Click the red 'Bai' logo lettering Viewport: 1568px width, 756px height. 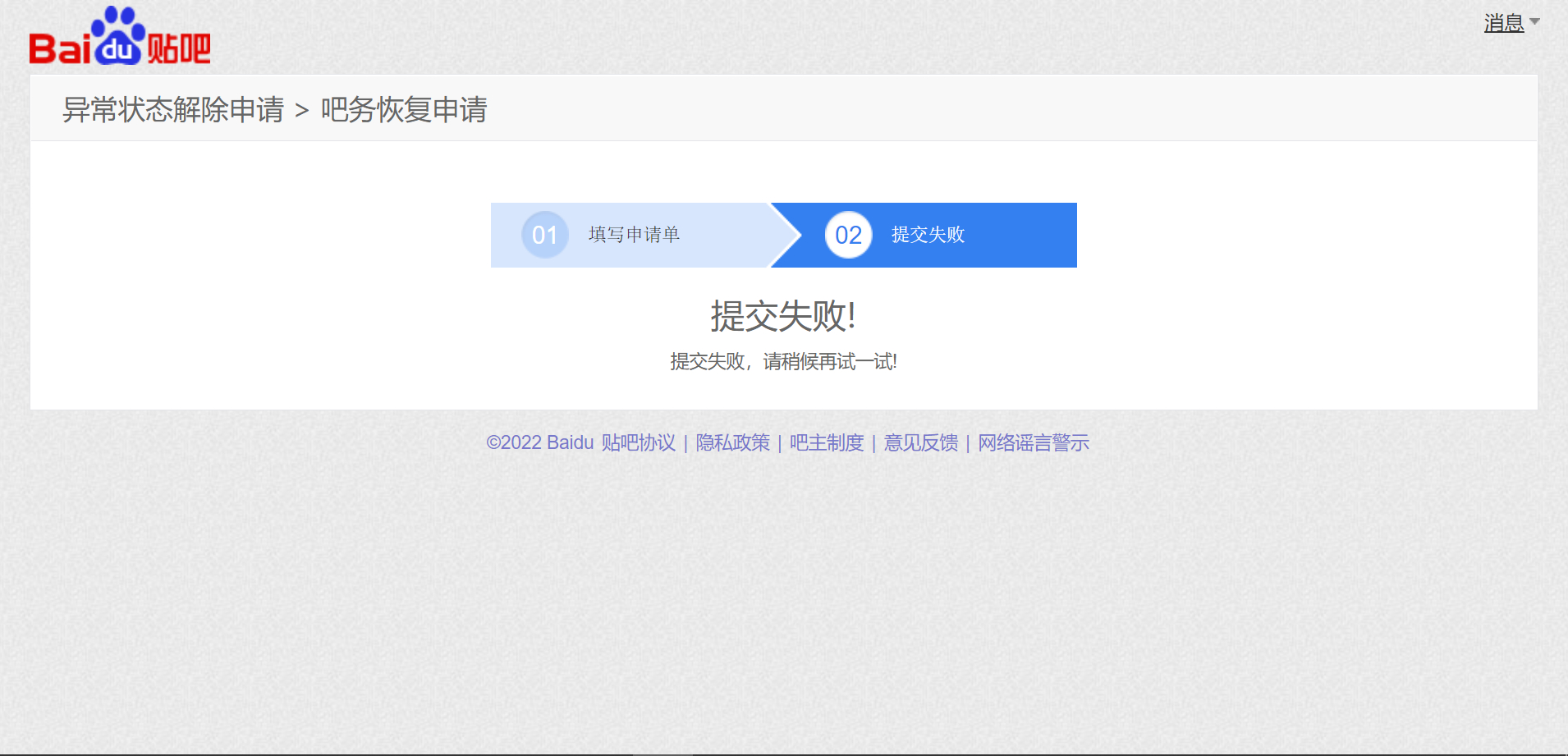point(59,49)
